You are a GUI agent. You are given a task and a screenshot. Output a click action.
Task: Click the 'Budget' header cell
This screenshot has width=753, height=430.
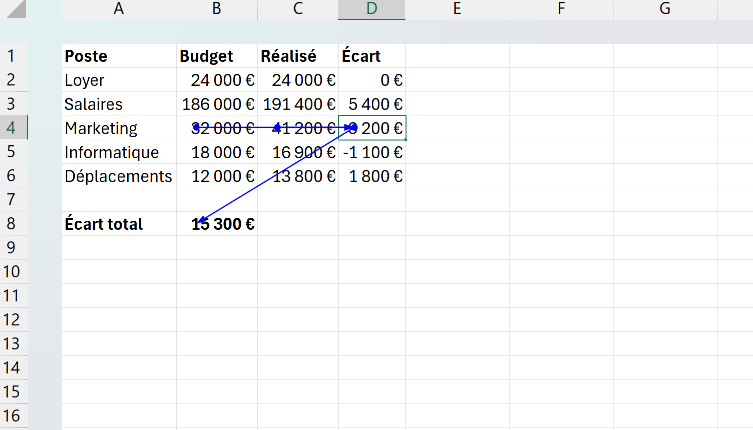click(x=217, y=56)
